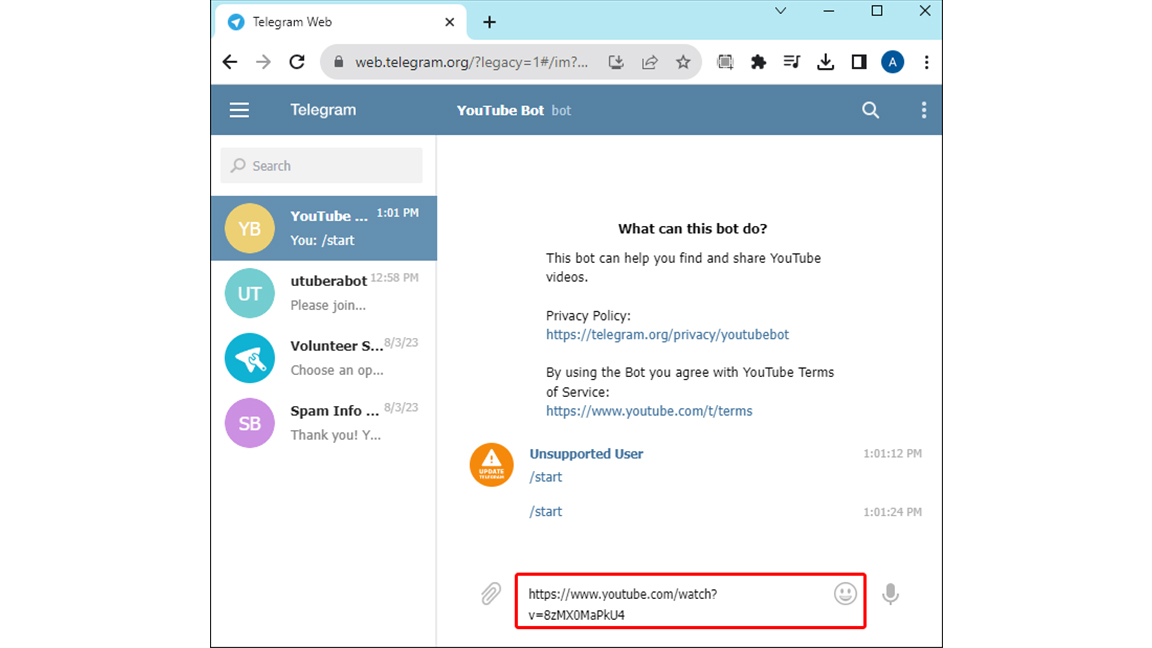The height and width of the screenshot is (648, 1152).
Task: Open the Unsupported User profile name
Action: tap(586, 454)
